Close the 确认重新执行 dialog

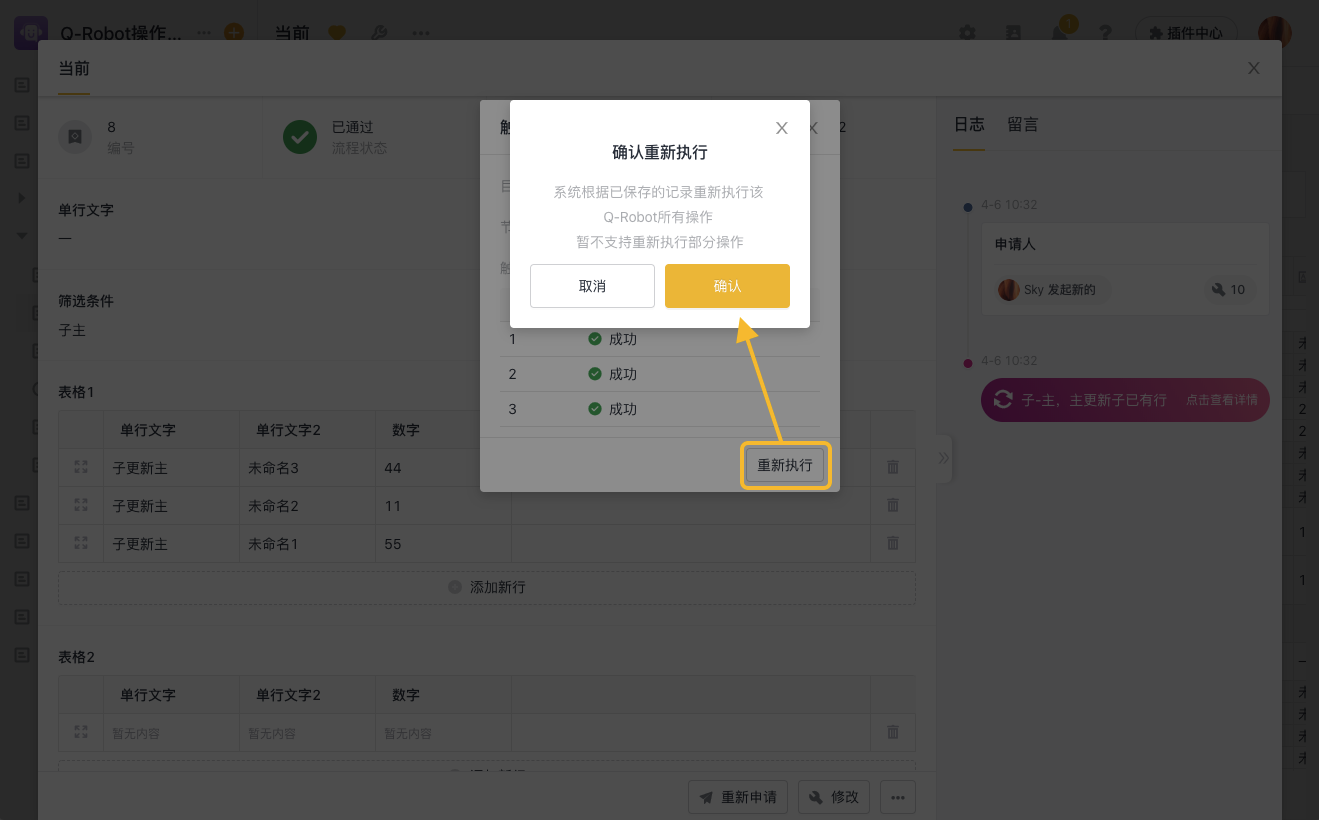782,128
